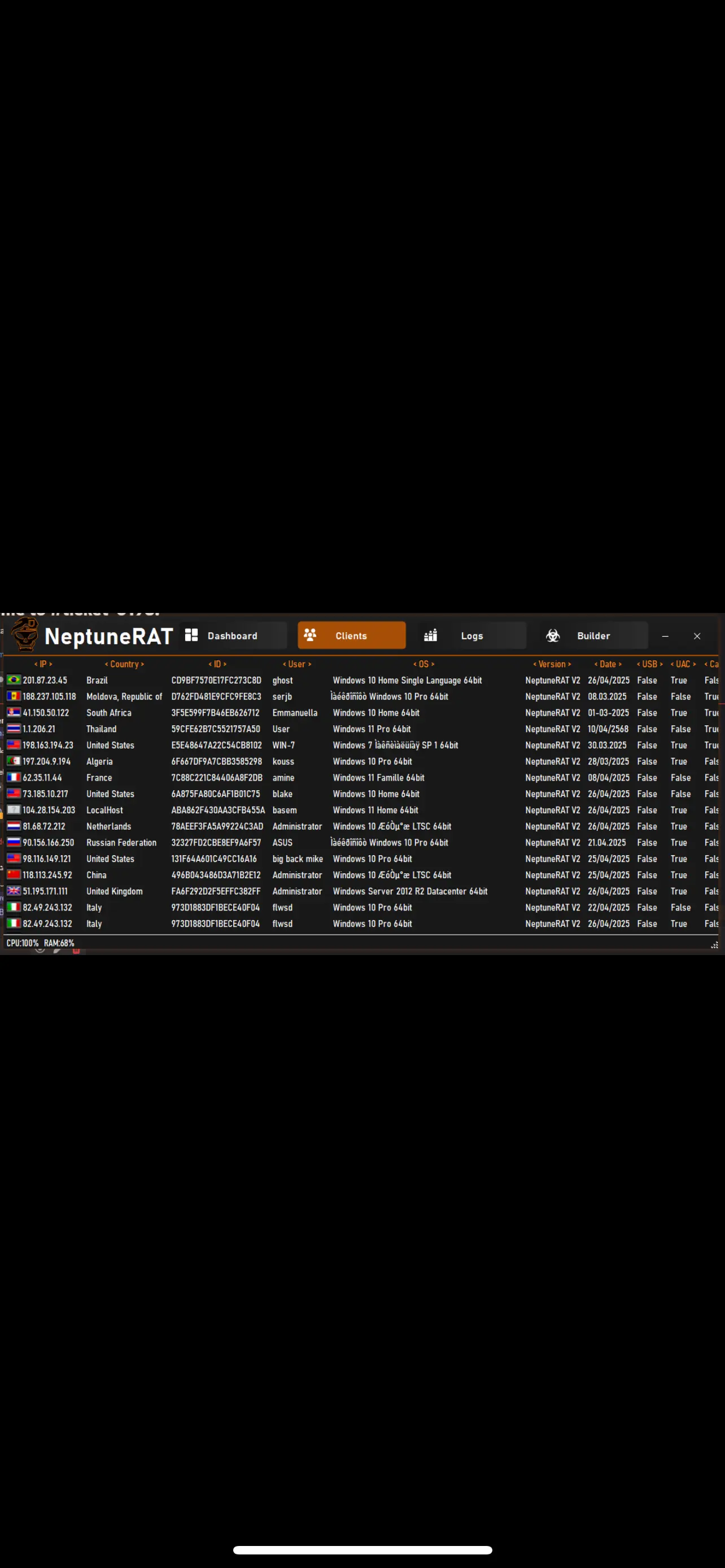Click user cell amine
The image size is (725, 1568).
pos(283,778)
